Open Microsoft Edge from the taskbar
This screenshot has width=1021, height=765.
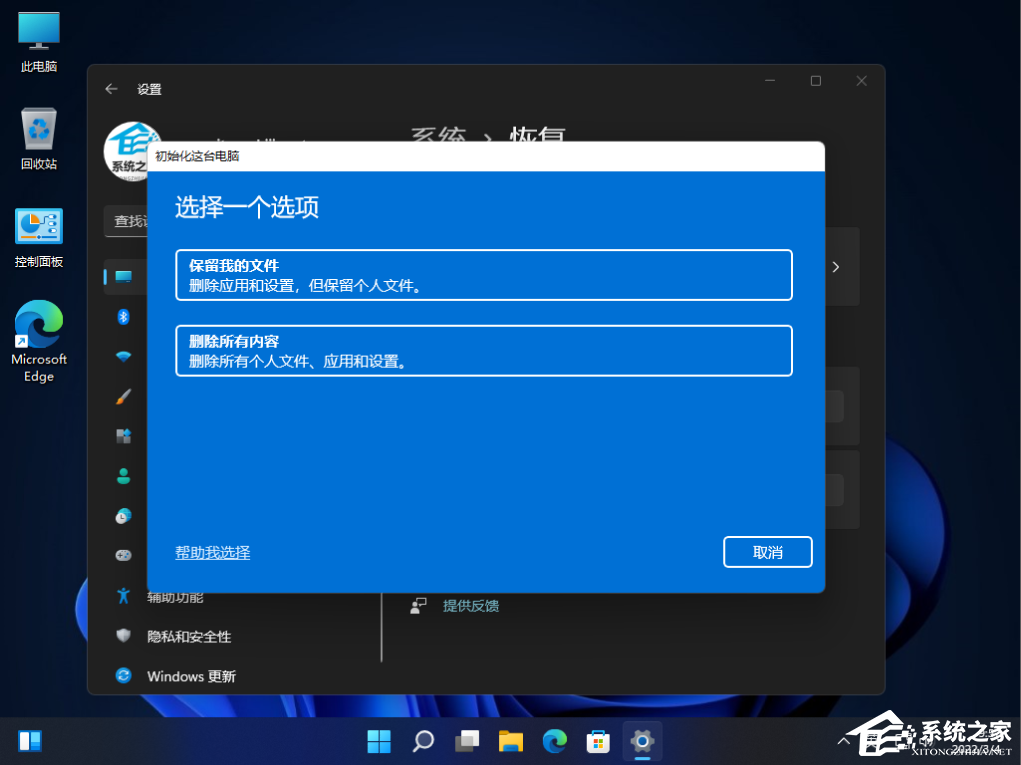[554, 740]
